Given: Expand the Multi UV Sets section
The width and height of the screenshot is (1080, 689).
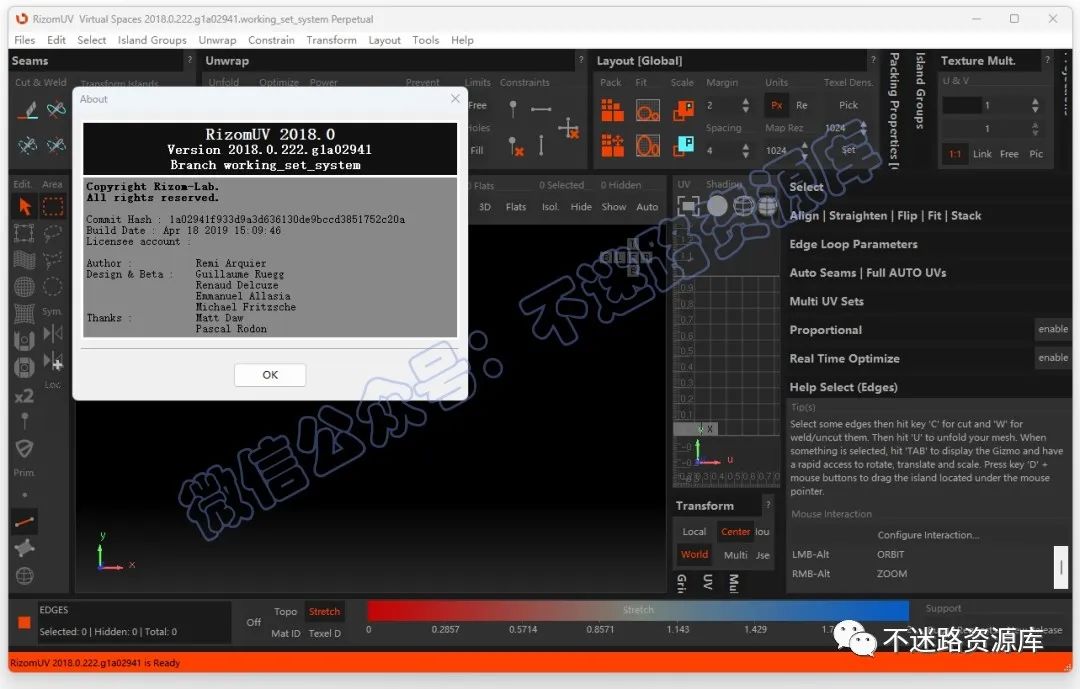Looking at the screenshot, I should (x=827, y=301).
